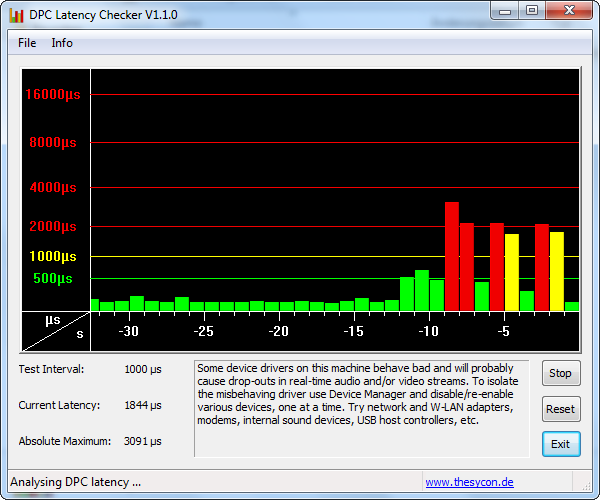The height and width of the screenshot is (500, 600).
Task: Click the driver warning message text box
Action: pos(362,409)
